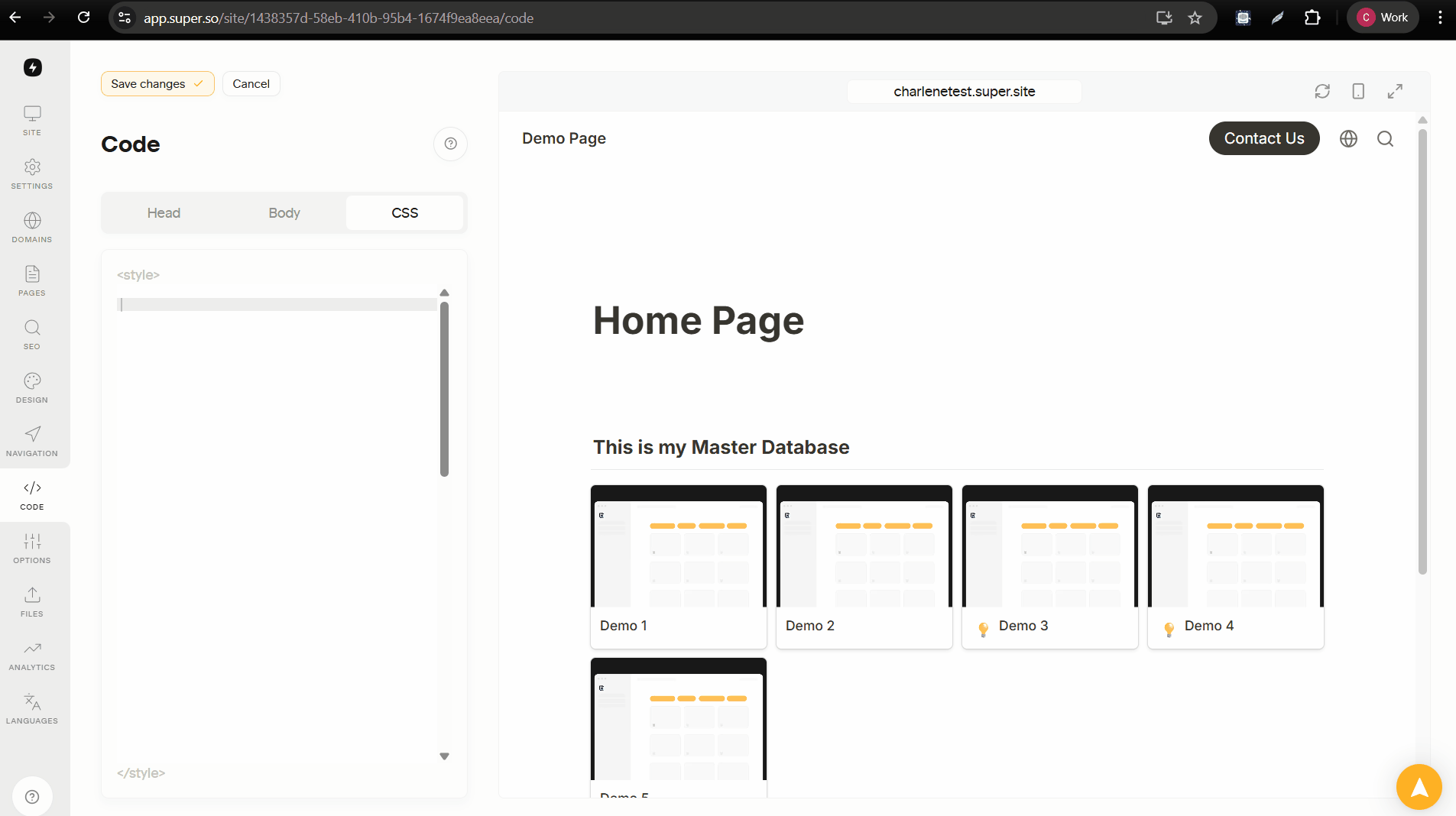1456x816 pixels.
Task: Open Navigation settings in sidebar
Action: coord(32,442)
